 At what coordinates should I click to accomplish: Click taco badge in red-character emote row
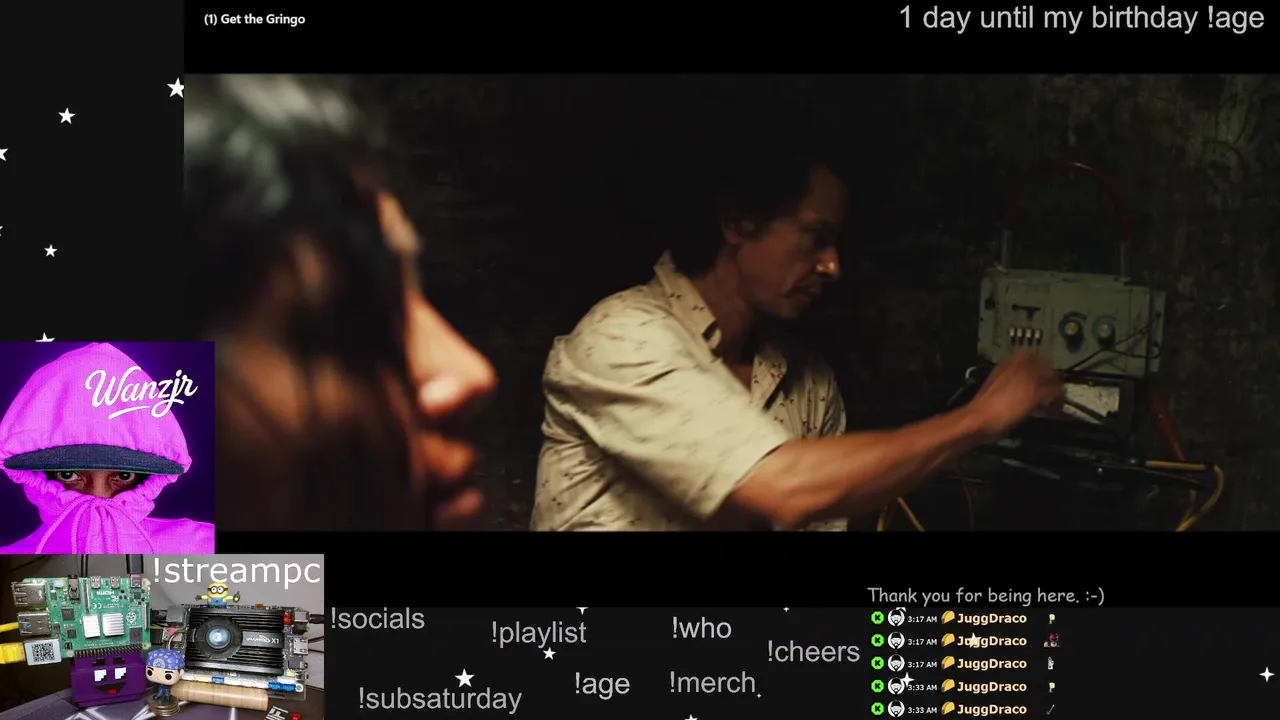948,641
